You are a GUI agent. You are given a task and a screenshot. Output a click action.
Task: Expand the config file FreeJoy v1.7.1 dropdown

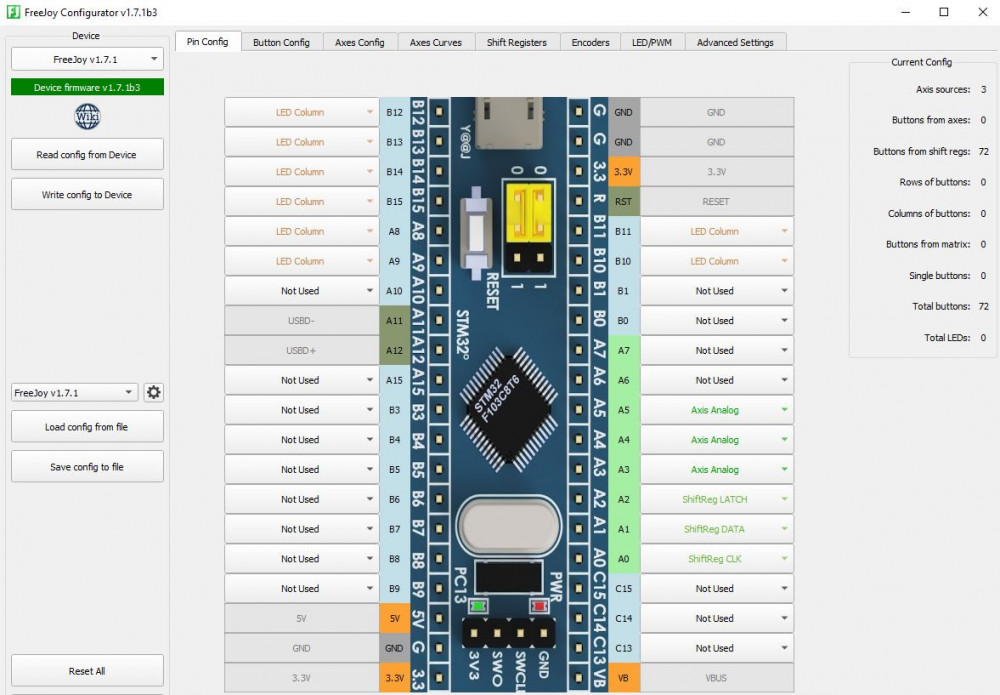click(x=75, y=392)
